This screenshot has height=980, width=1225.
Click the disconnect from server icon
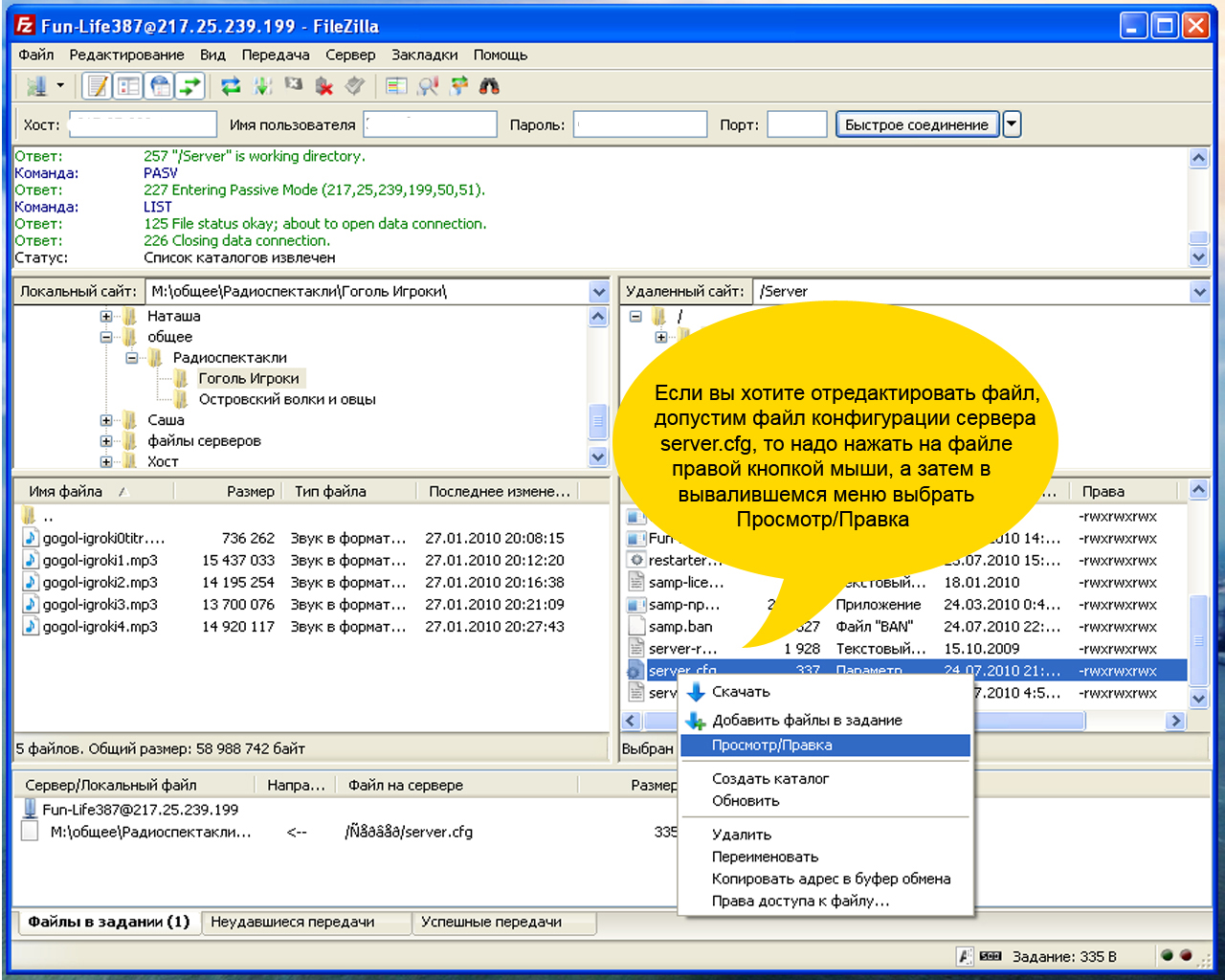tap(324, 86)
